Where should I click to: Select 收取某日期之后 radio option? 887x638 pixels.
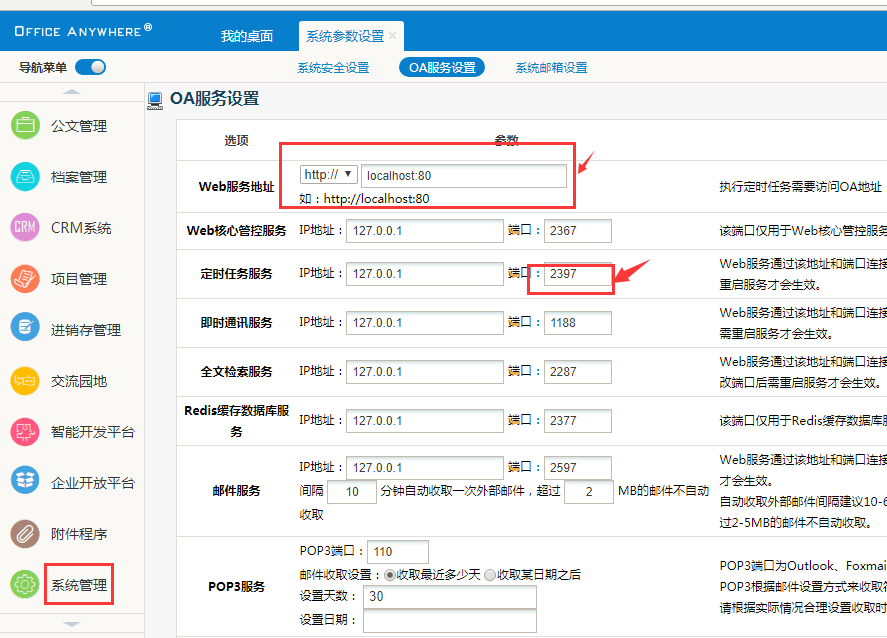tap(490, 575)
